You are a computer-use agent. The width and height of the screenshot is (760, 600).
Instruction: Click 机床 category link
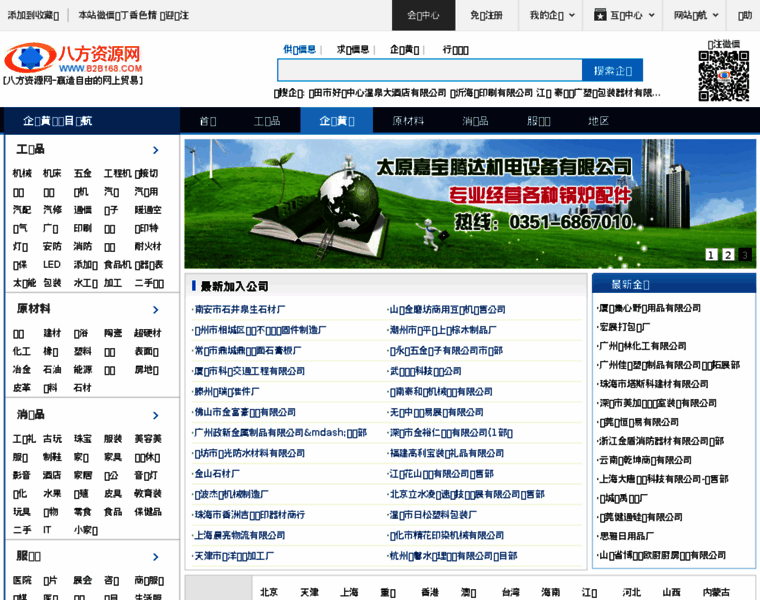52,173
